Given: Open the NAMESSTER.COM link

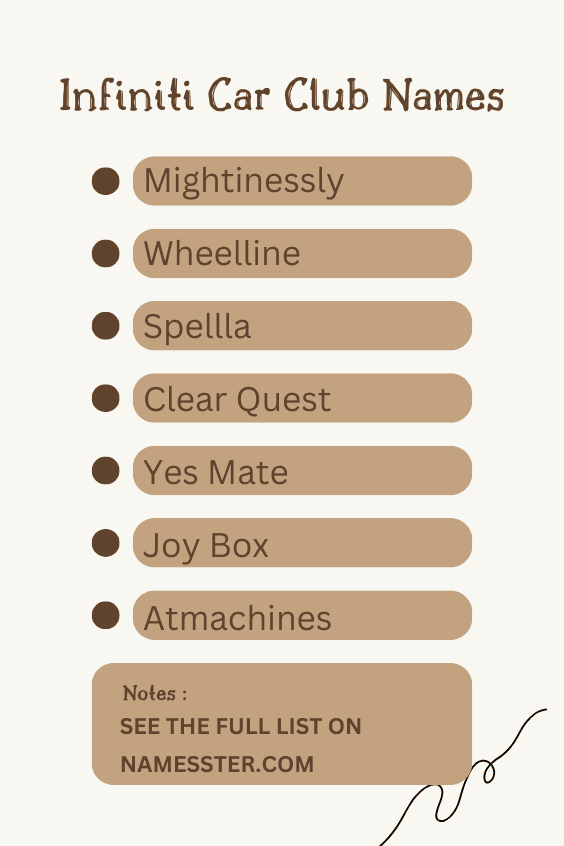Looking at the screenshot, I should 217,764.
